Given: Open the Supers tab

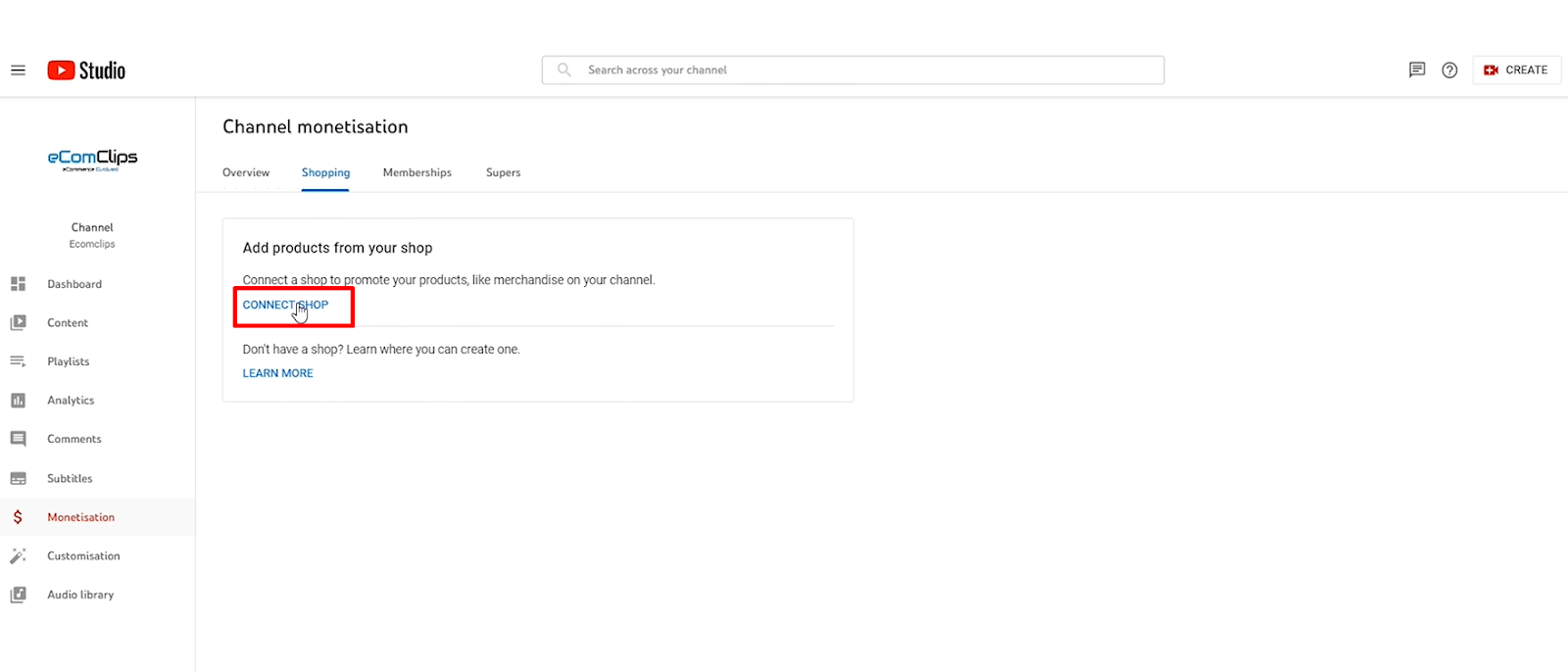Looking at the screenshot, I should point(503,172).
